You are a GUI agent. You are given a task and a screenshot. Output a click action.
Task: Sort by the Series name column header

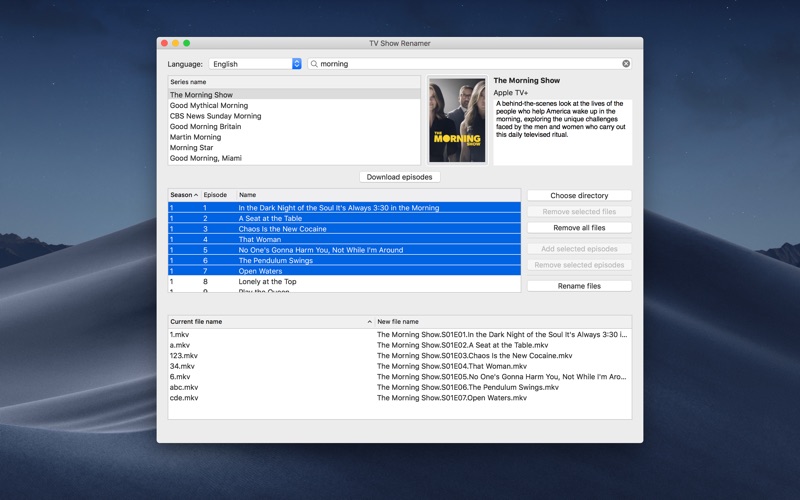[294, 82]
